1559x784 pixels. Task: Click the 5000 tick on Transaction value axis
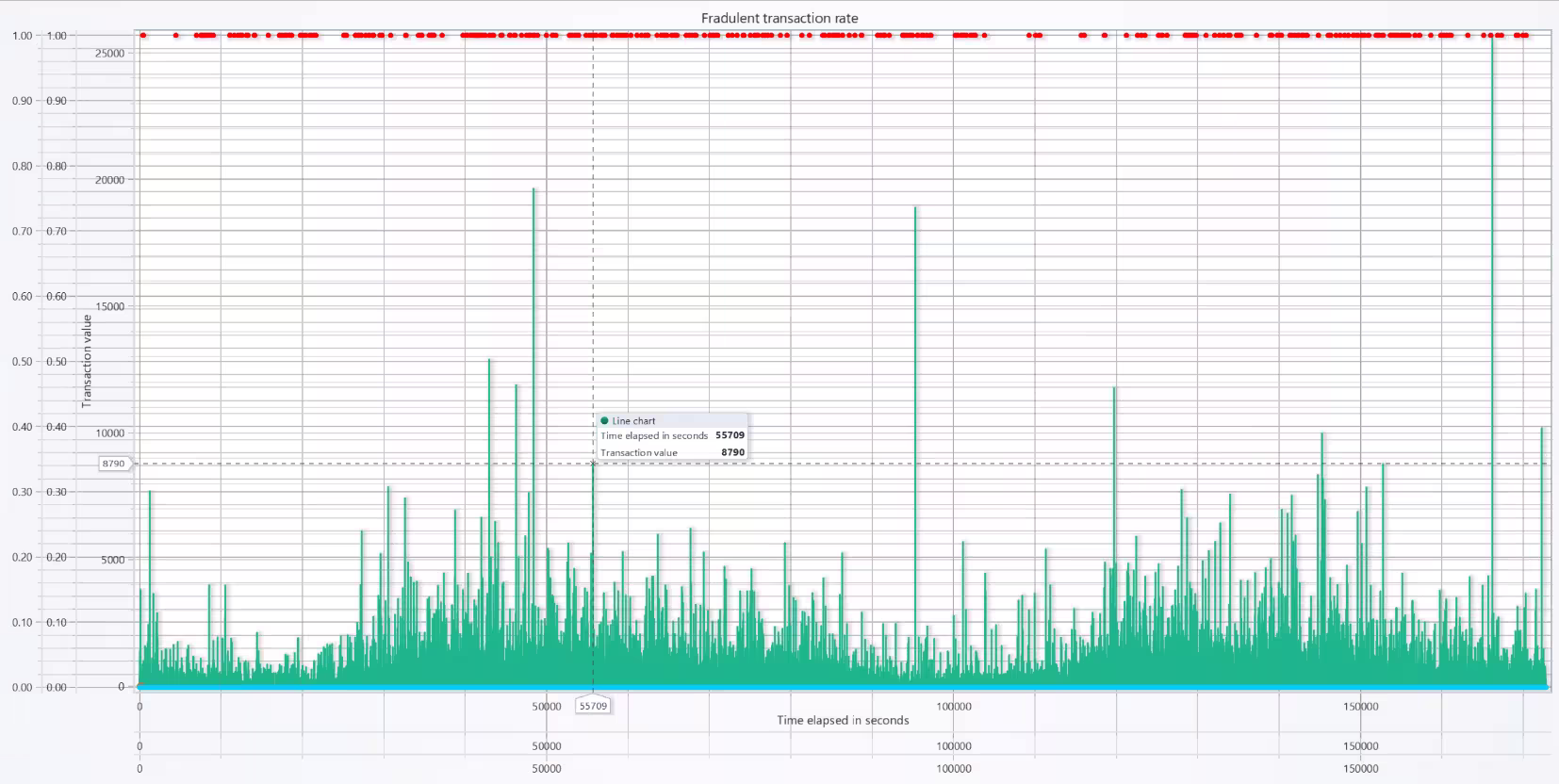click(x=112, y=560)
